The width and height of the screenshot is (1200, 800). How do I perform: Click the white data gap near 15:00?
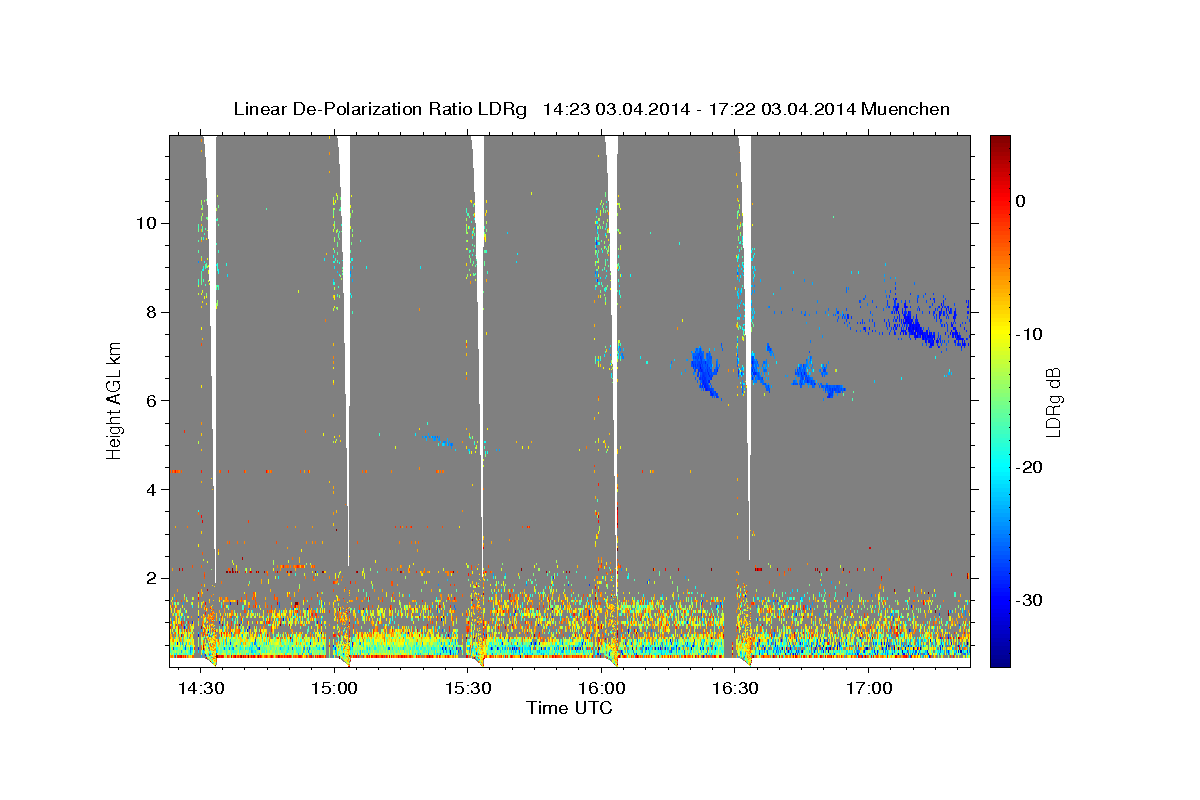(345, 350)
